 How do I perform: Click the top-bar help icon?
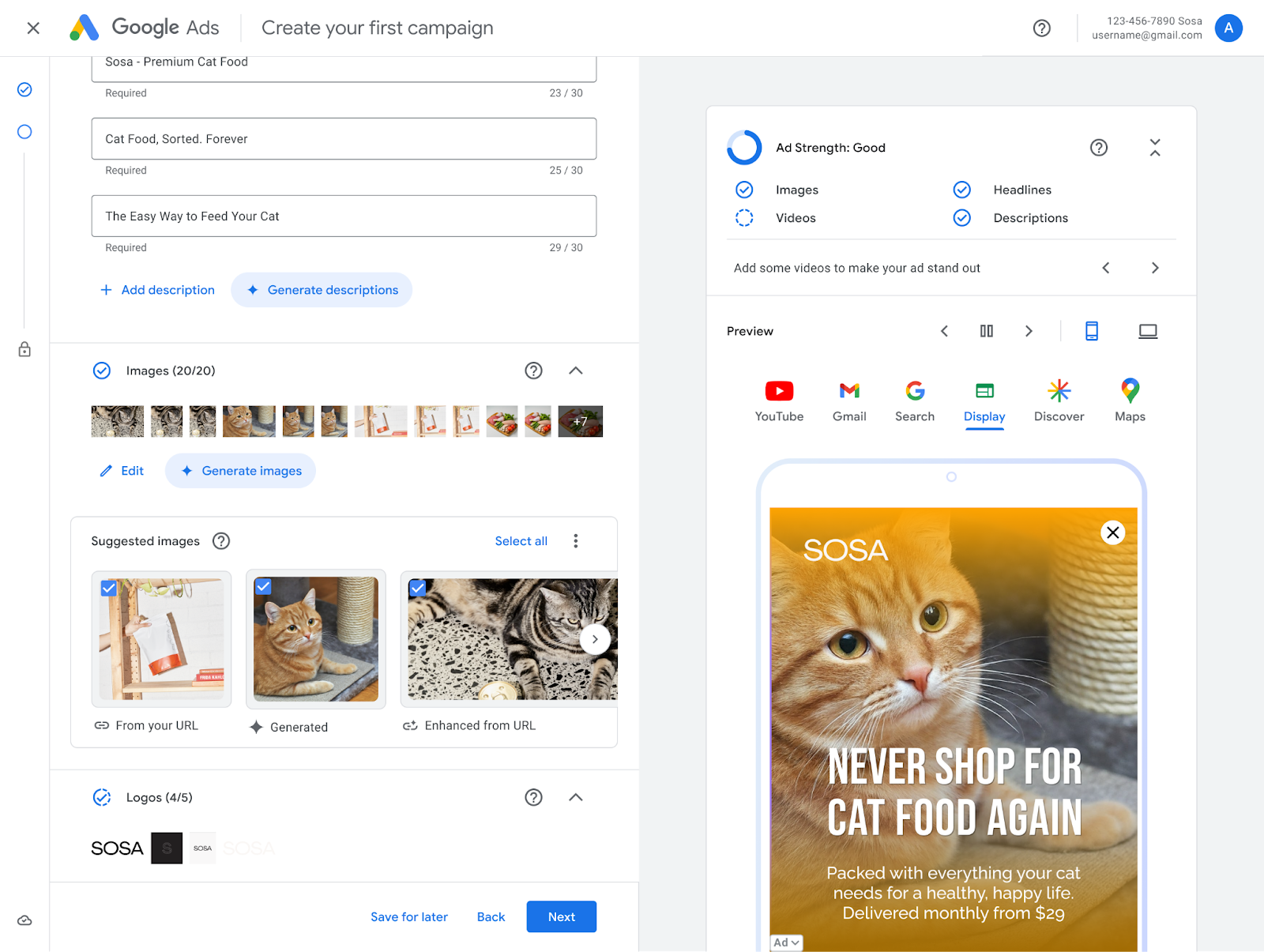coord(1041,28)
